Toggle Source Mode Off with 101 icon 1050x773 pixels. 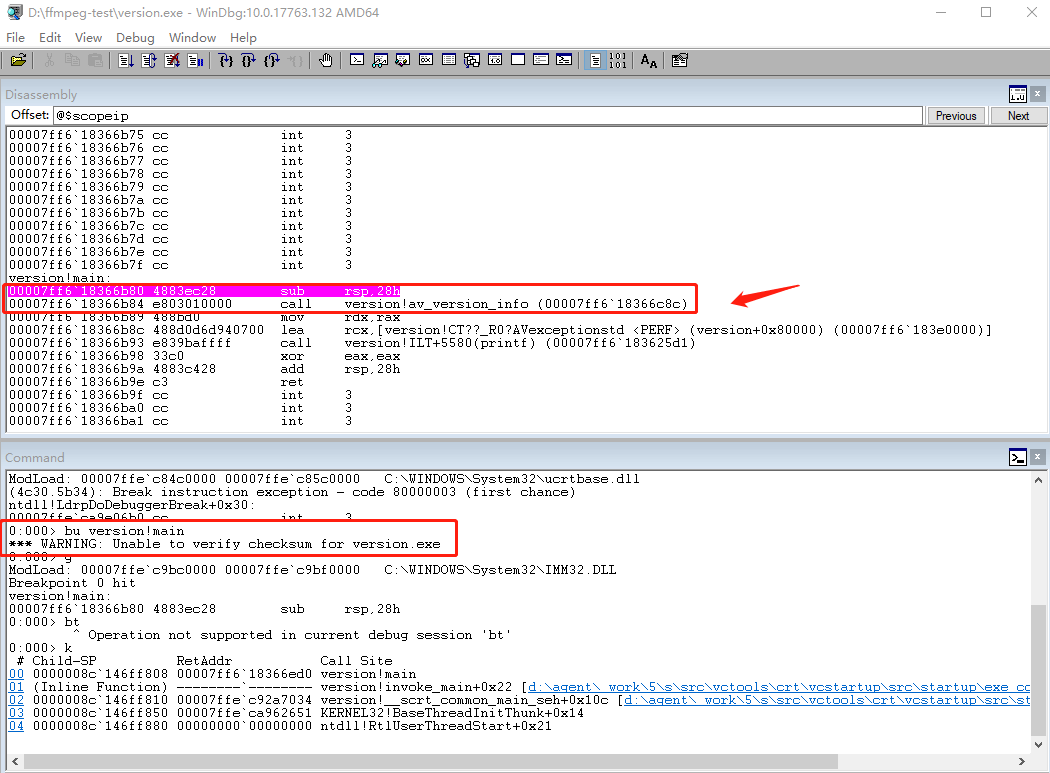[618, 60]
